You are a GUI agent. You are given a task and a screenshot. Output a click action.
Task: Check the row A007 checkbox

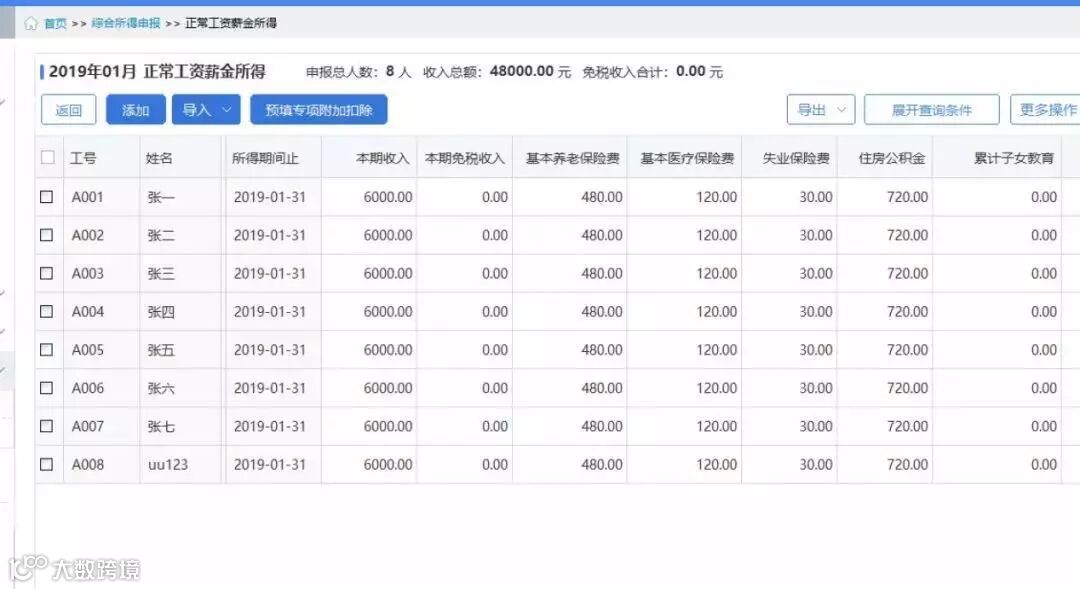point(46,426)
